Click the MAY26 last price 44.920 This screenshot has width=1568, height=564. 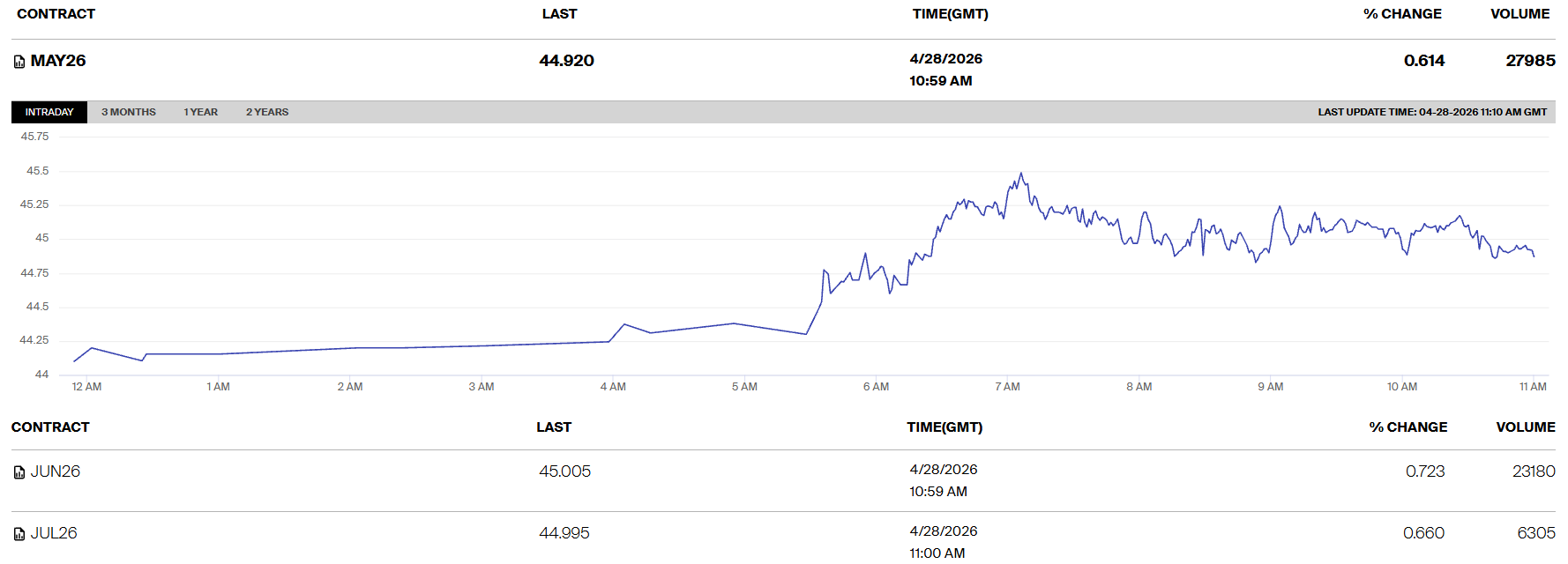[x=566, y=61]
